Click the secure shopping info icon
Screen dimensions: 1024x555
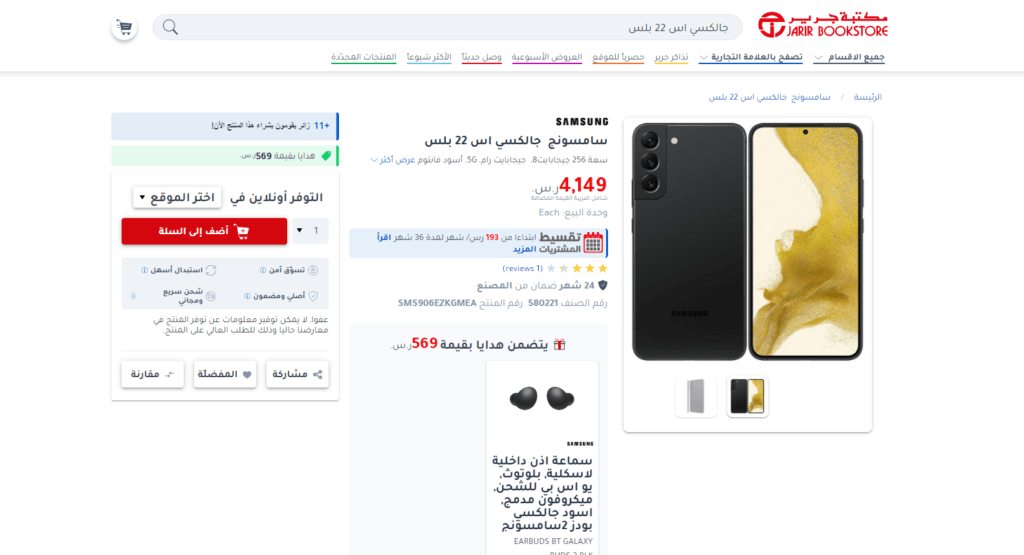(x=263, y=270)
